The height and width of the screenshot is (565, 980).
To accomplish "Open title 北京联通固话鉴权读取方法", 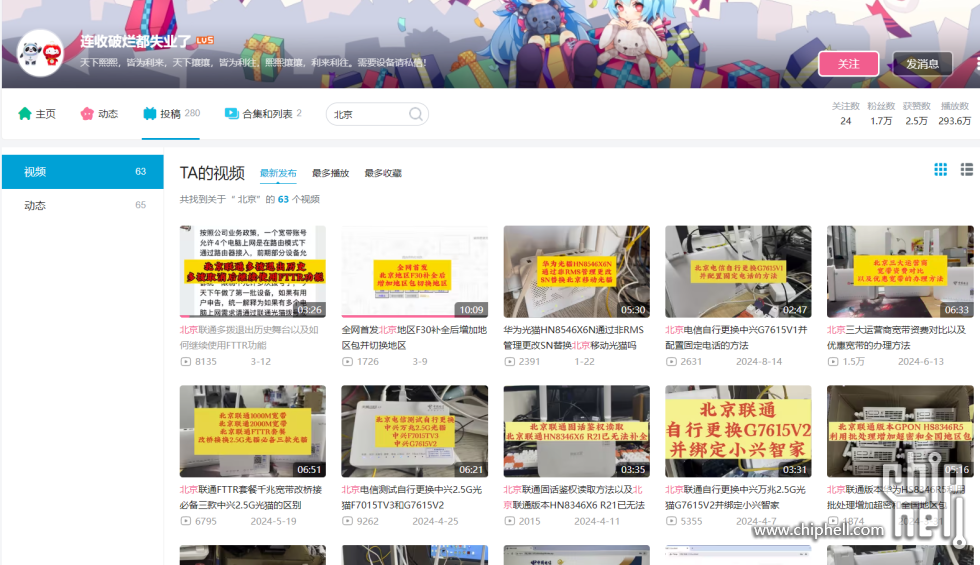I will point(574,497).
